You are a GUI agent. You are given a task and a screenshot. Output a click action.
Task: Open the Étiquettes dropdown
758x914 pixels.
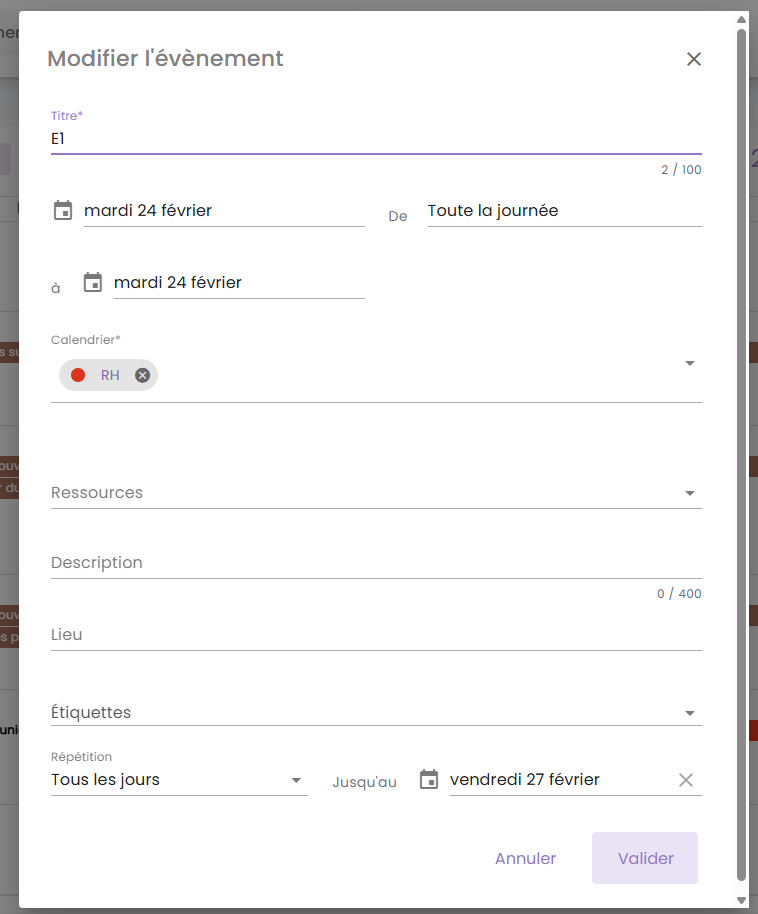(x=689, y=713)
